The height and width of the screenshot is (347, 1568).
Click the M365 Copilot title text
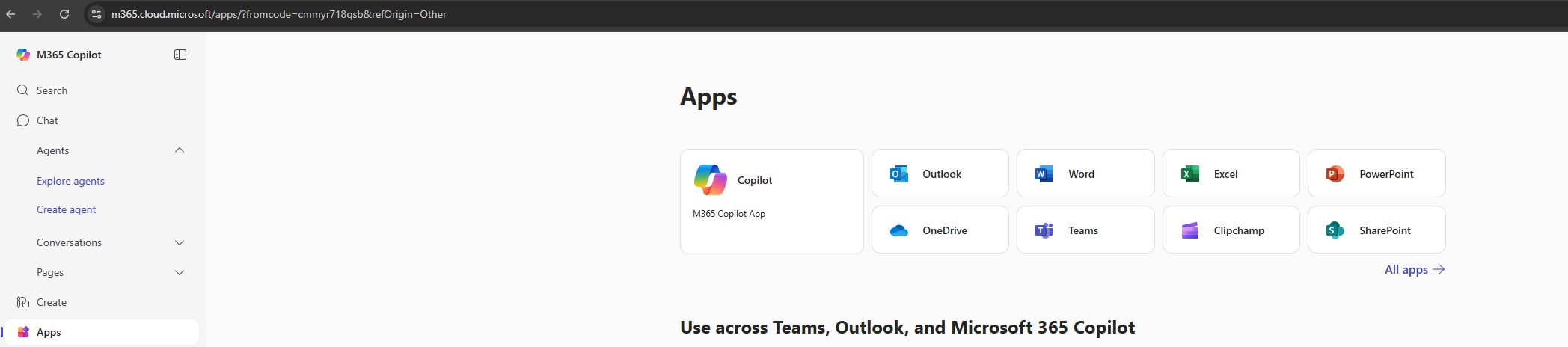pyautogui.click(x=69, y=55)
